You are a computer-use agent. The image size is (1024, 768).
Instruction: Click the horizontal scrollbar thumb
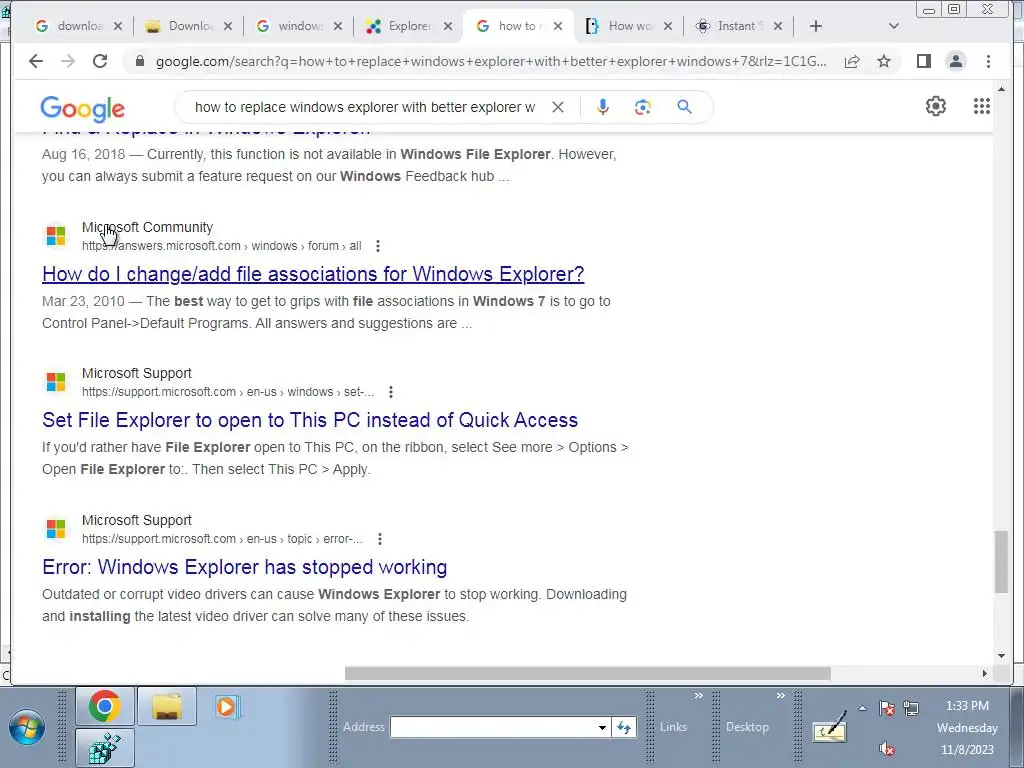(588, 673)
